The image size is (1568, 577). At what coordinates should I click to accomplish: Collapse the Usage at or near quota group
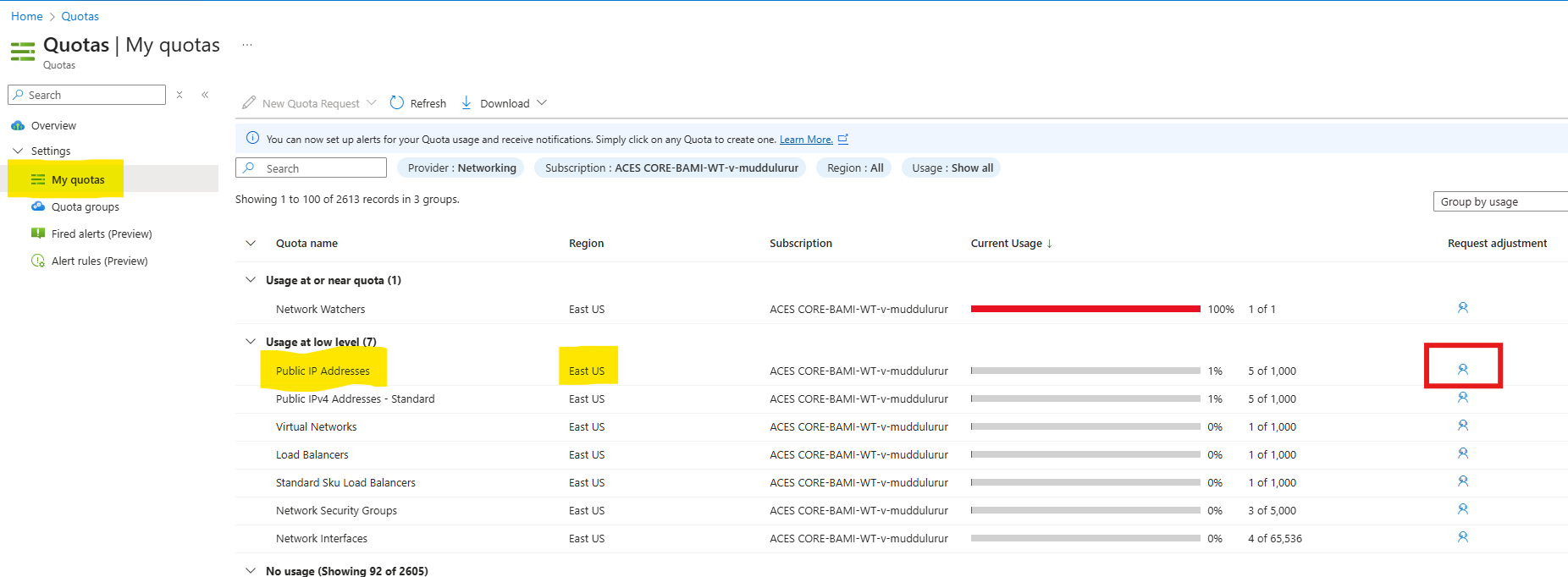(251, 279)
